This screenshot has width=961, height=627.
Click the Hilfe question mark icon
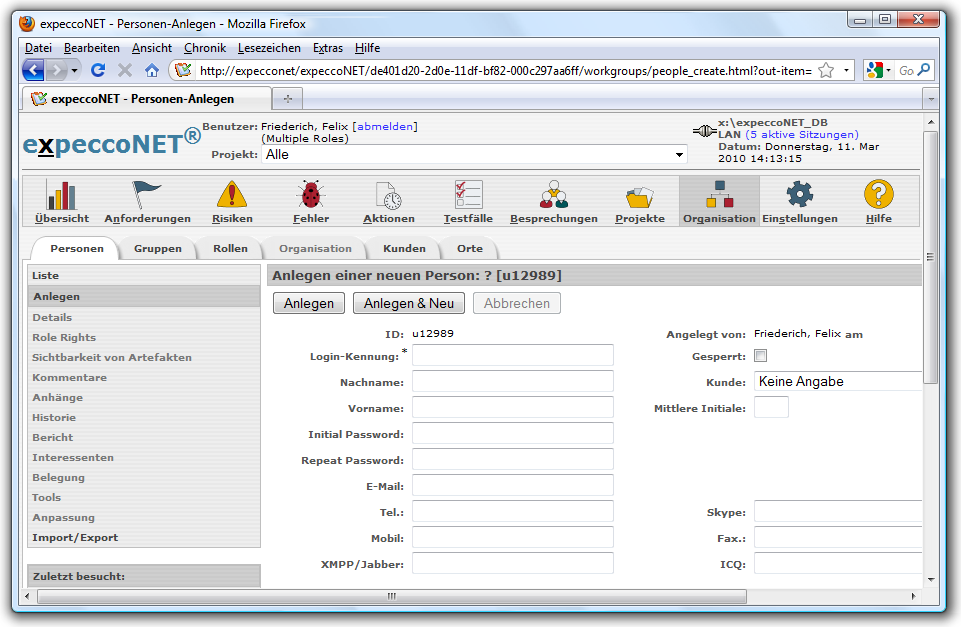pos(878,195)
